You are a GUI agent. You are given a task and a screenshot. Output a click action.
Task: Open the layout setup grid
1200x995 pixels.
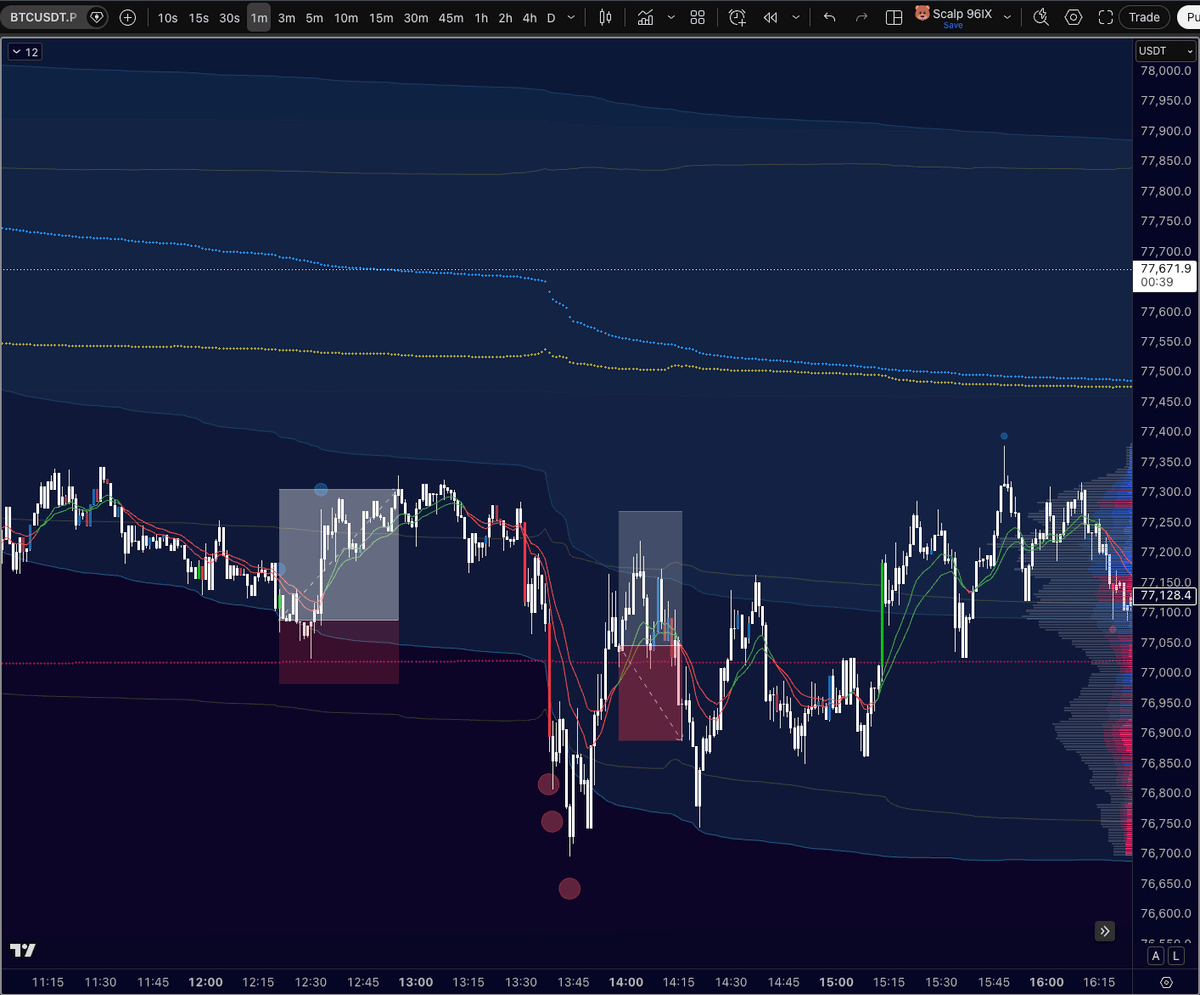[893, 17]
